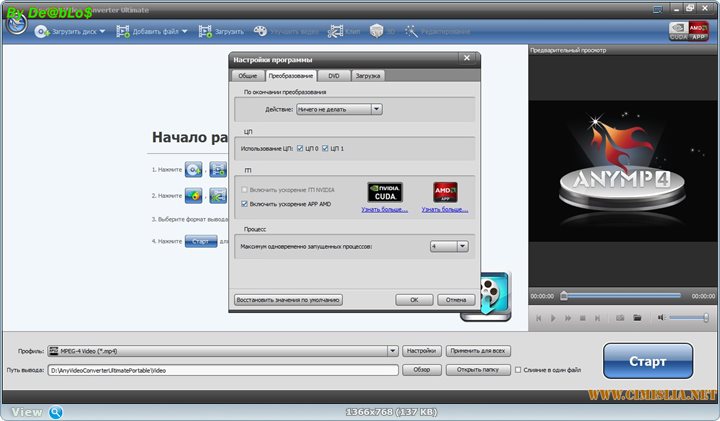Expand the Загрузить диск dropdown arrow

[x=102, y=31]
